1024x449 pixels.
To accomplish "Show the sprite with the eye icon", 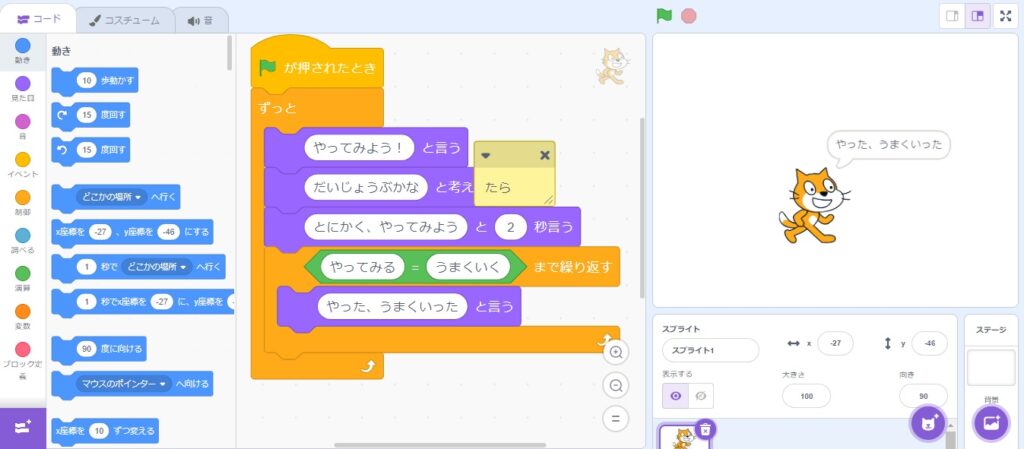I will pos(676,396).
